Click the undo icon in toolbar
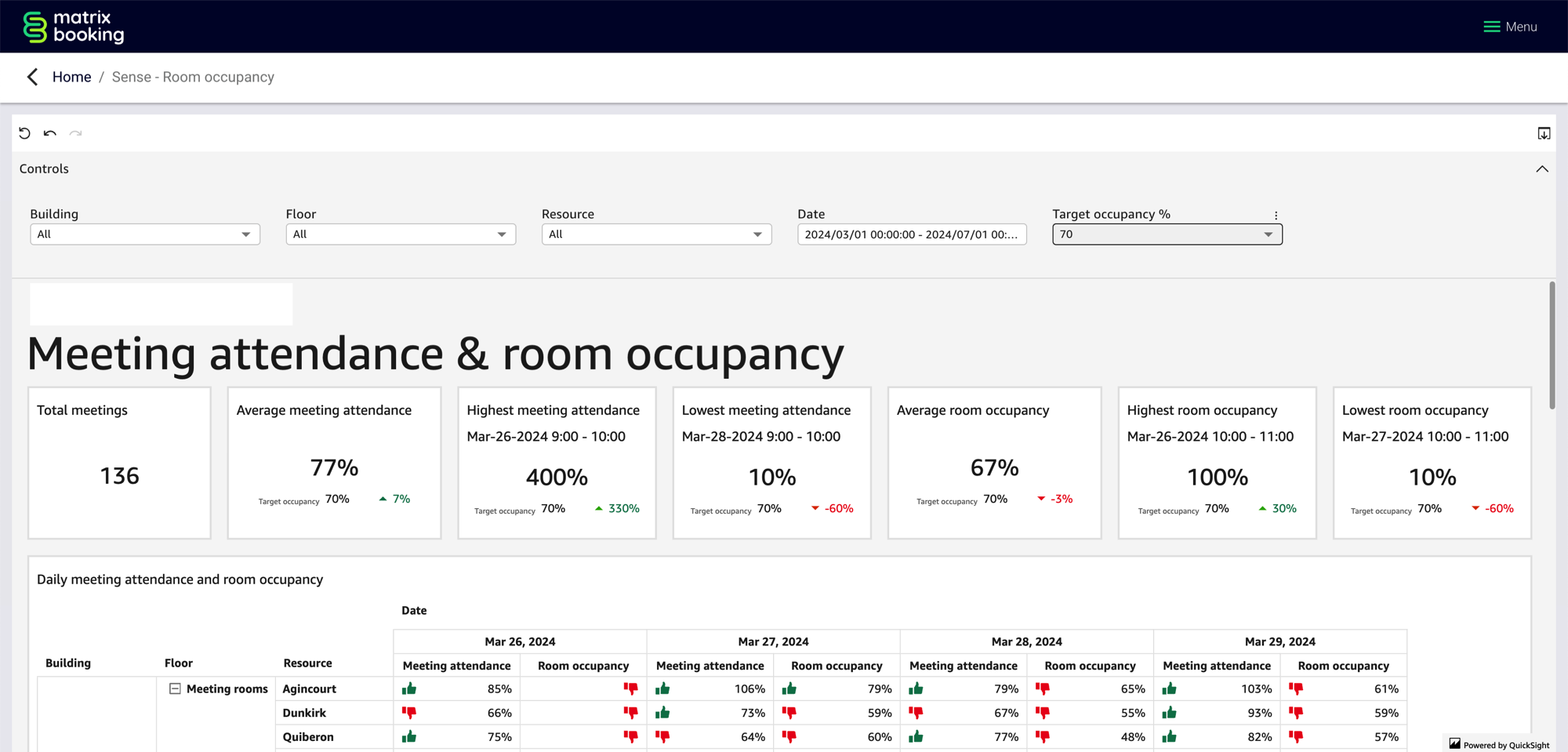Viewport: 1568px width, 752px height. click(50, 133)
